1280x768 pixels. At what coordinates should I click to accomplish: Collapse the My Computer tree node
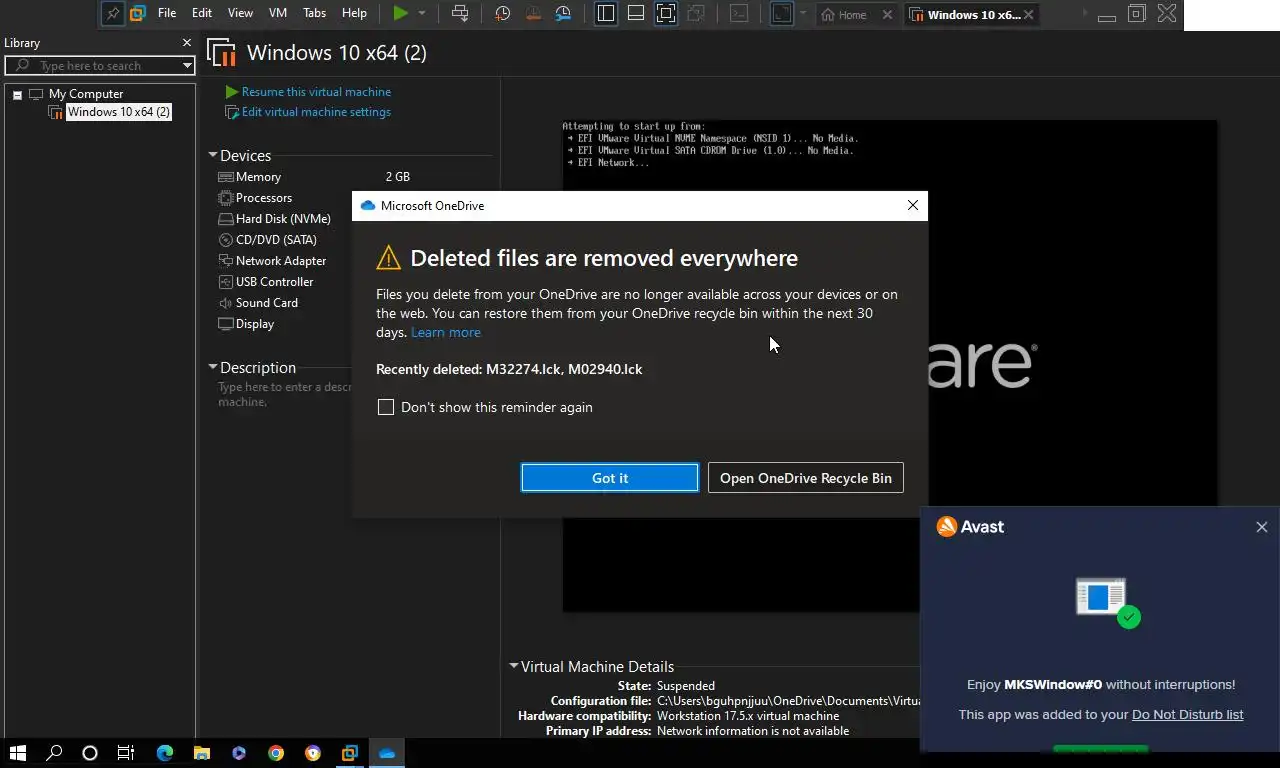[17, 95]
